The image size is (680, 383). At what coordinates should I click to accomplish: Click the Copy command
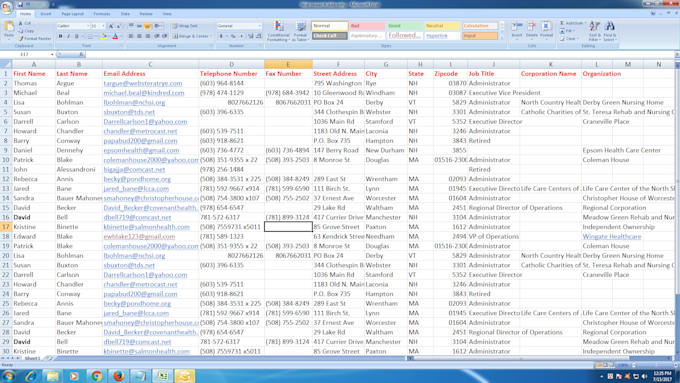26,31
